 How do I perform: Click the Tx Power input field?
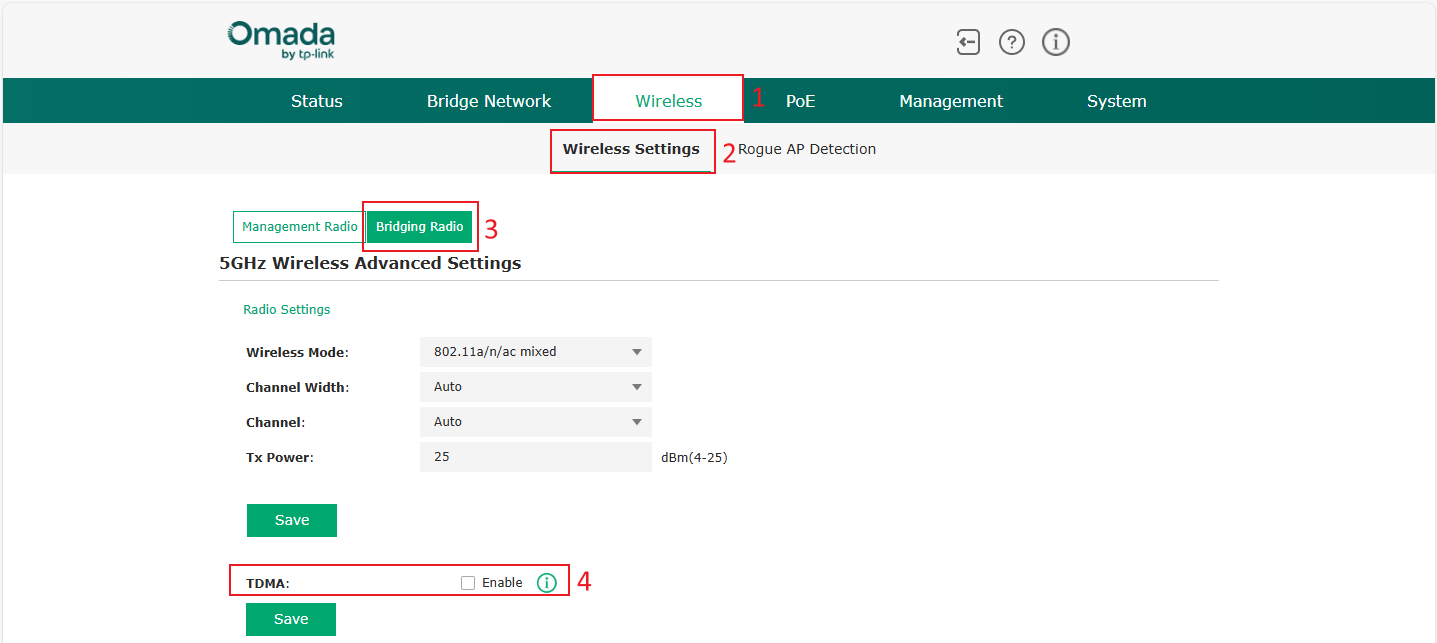tap(535, 457)
